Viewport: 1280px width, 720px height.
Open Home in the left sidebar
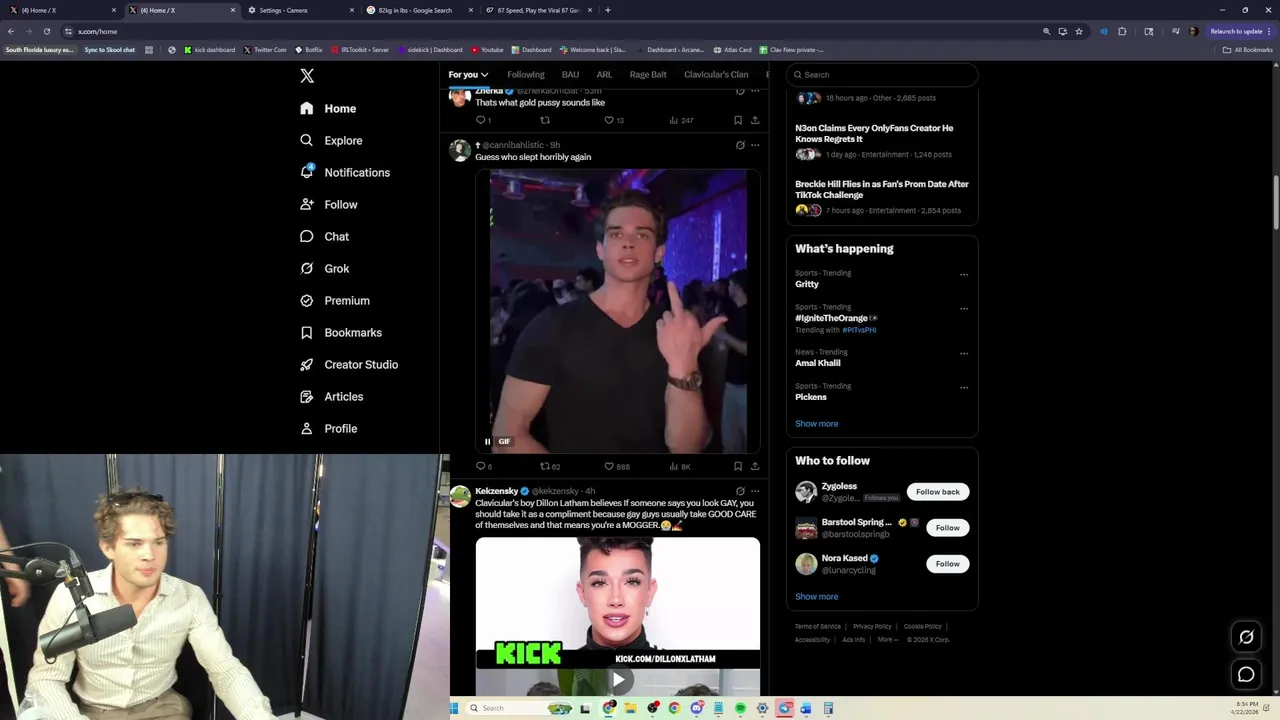pos(328,108)
